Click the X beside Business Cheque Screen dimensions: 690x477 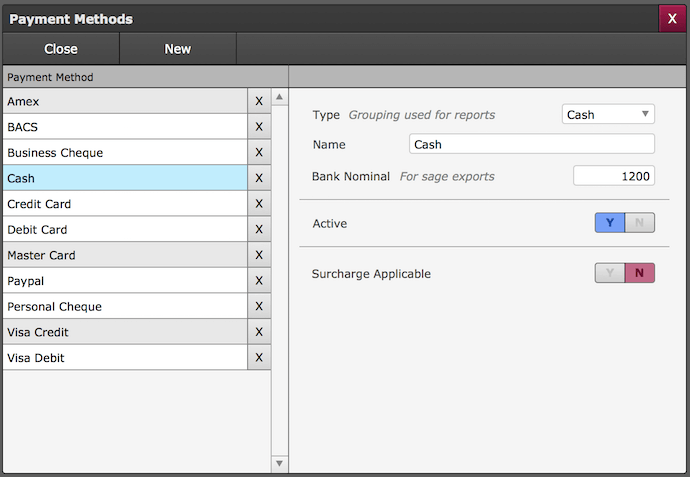pyautogui.click(x=259, y=153)
